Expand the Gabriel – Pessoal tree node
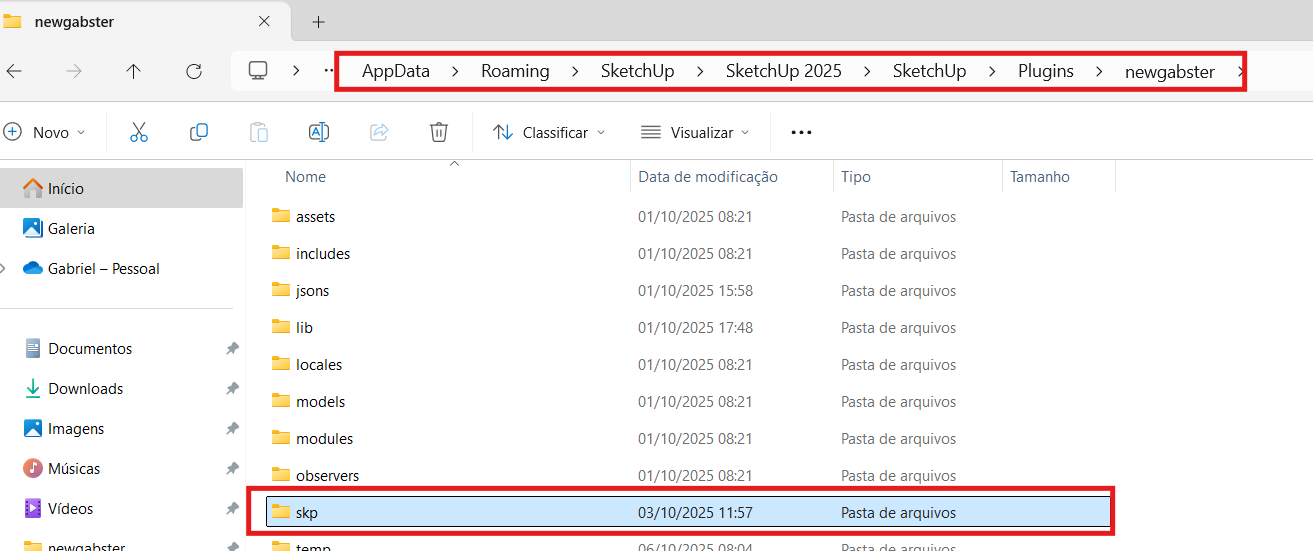The image size is (1313, 551). (x=5, y=268)
